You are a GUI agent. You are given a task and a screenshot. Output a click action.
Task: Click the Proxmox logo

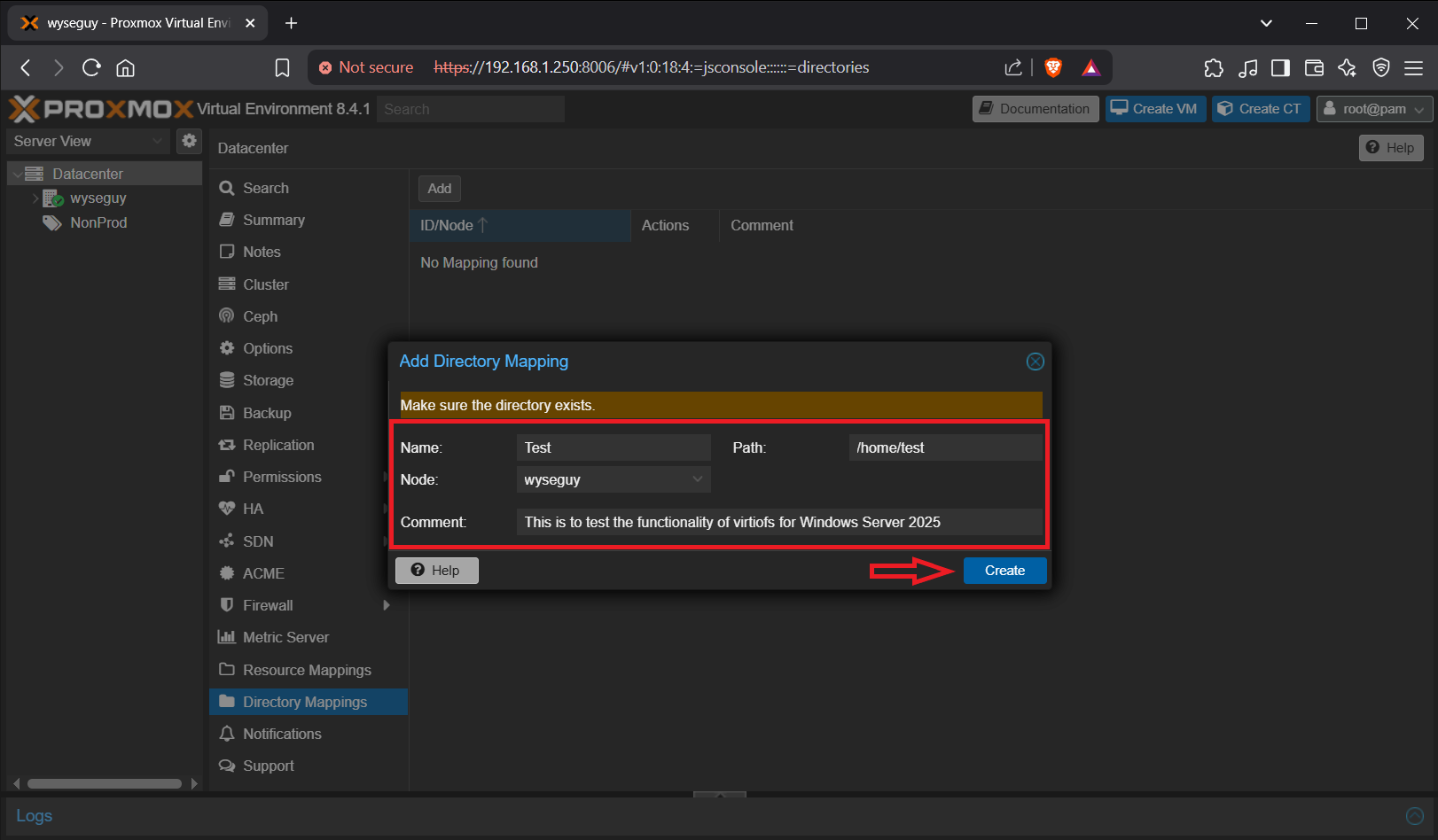tap(101, 109)
